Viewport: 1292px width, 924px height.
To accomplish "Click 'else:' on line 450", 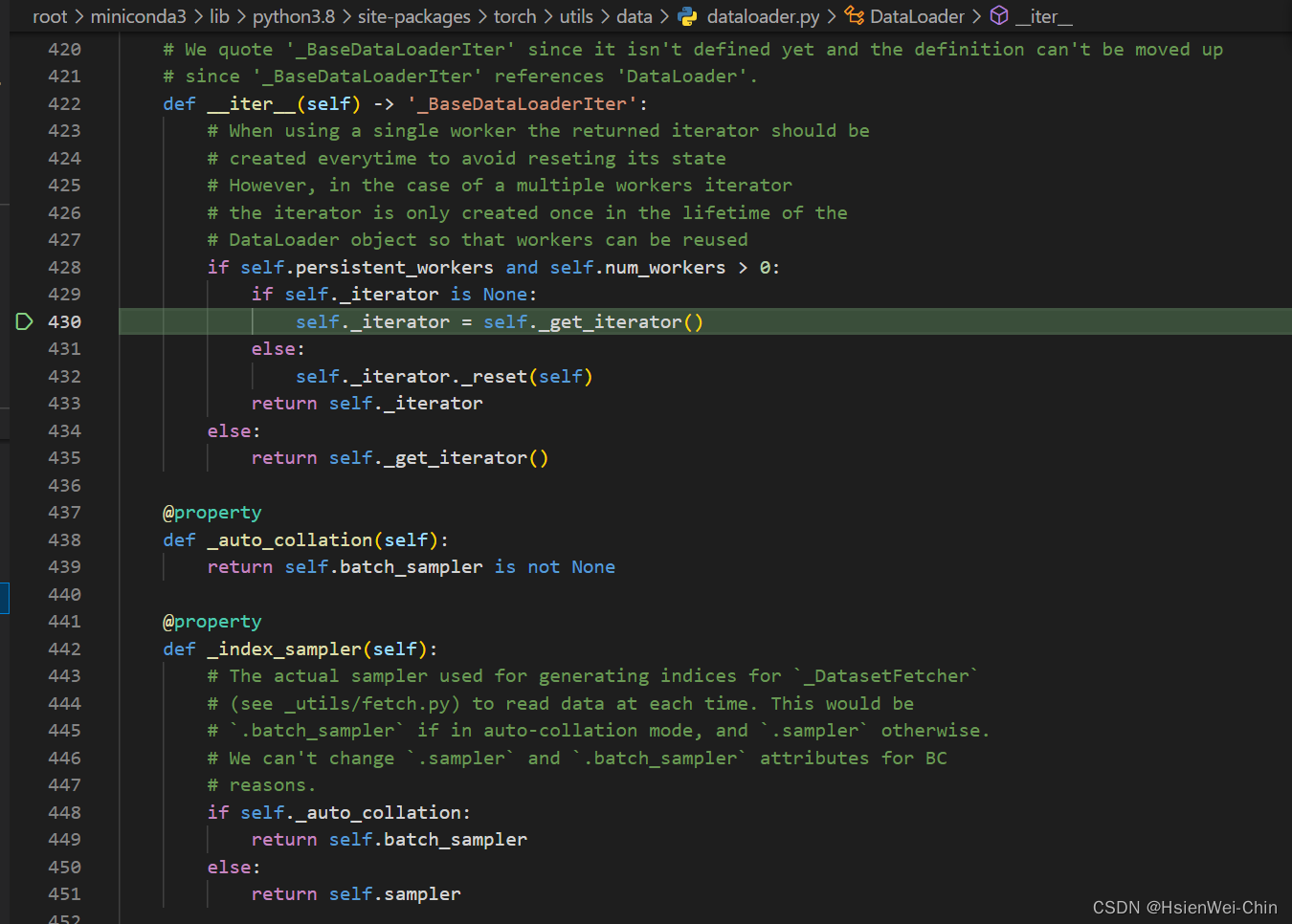I will (x=234, y=867).
